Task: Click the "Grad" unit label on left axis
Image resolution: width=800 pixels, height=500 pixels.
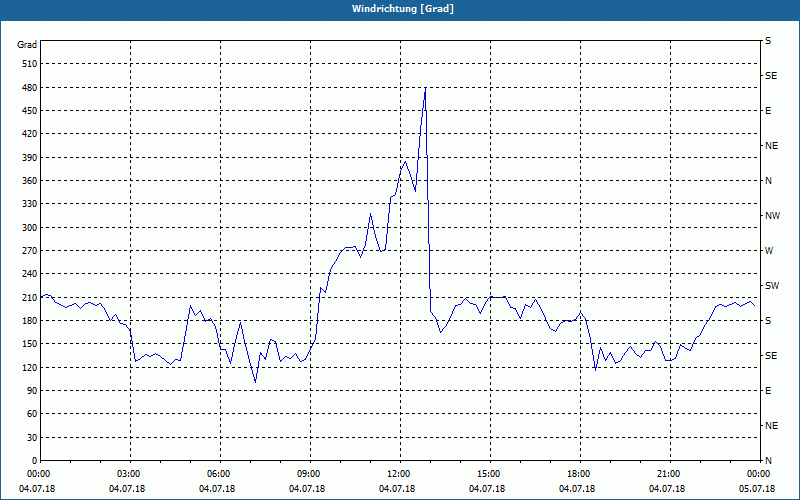Action: [27, 45]
